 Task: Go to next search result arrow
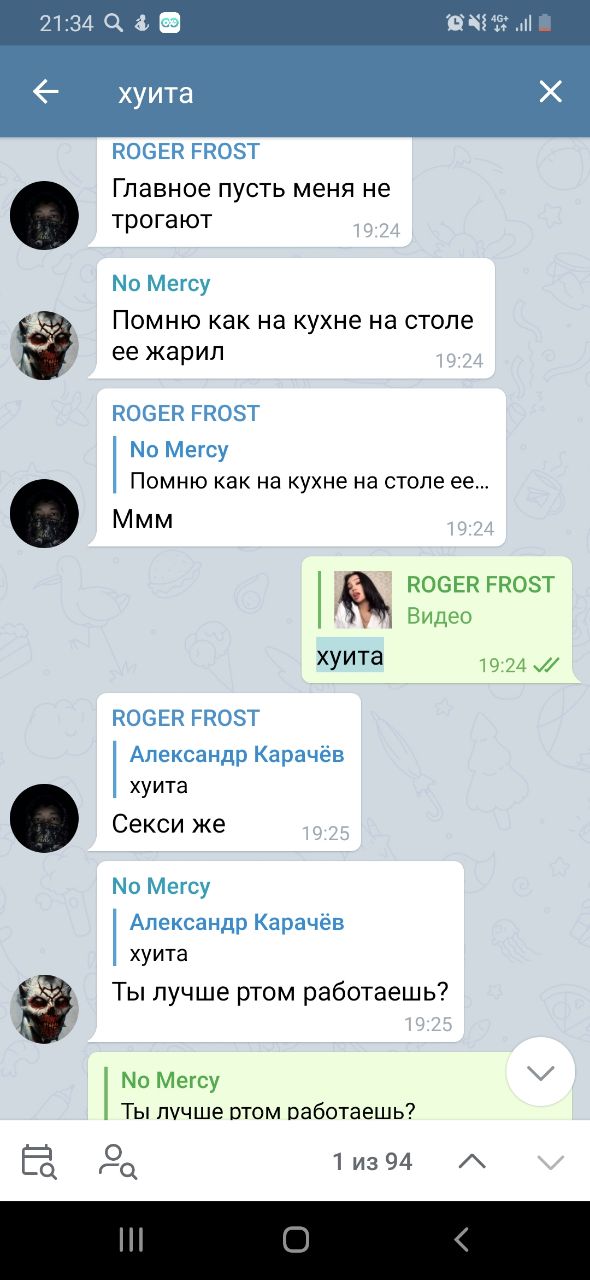[551, 1161]
